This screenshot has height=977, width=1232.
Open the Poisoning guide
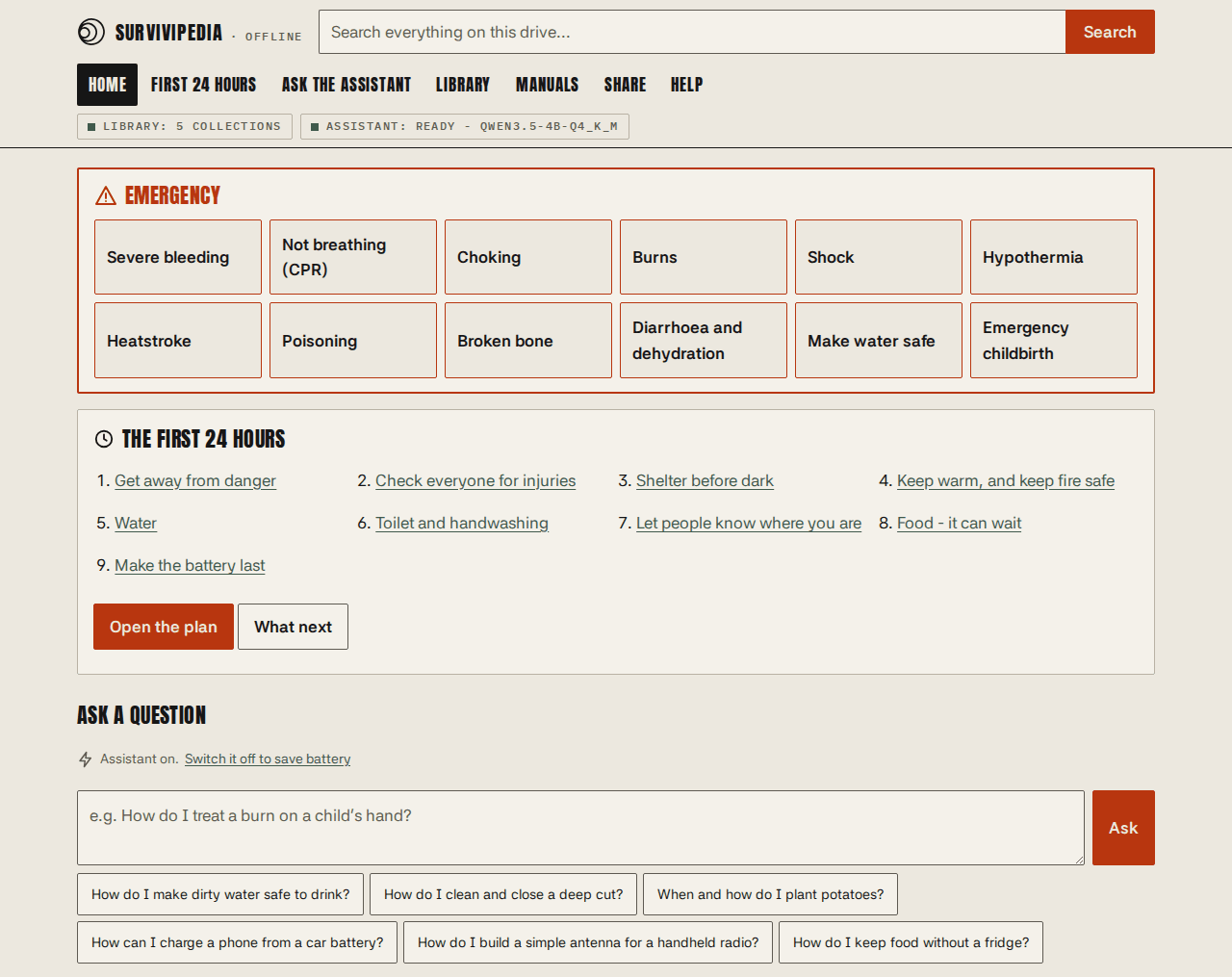(353, 341)
